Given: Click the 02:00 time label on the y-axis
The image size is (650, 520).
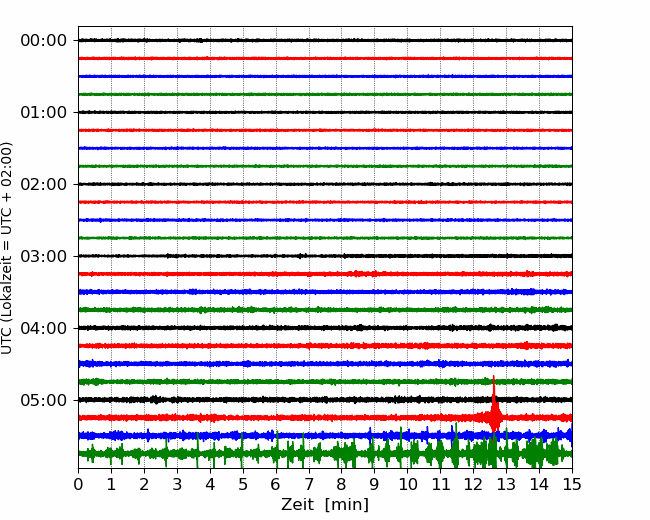Looking at the screenshot, I should (x=44, y=185).
